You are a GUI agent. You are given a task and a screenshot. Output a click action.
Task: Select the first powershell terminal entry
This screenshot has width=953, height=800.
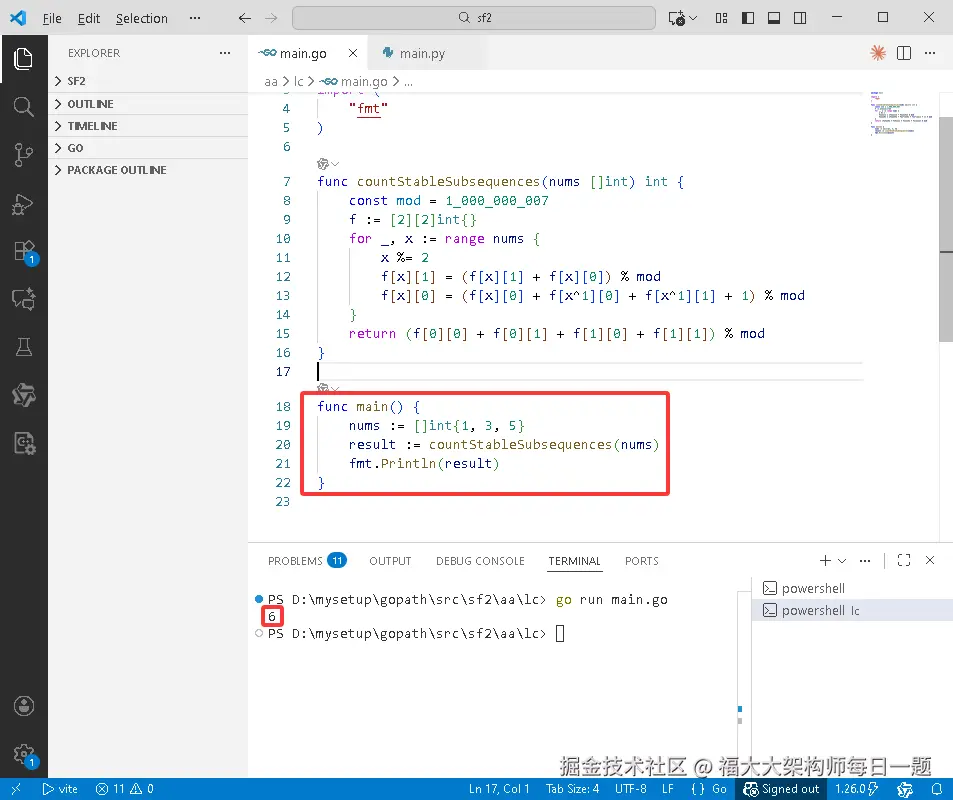852,588
